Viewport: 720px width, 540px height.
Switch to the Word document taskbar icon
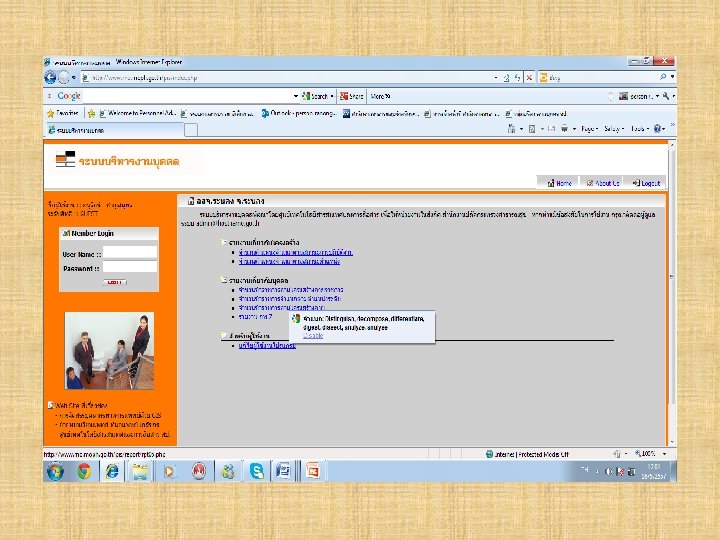click(284, 471)
